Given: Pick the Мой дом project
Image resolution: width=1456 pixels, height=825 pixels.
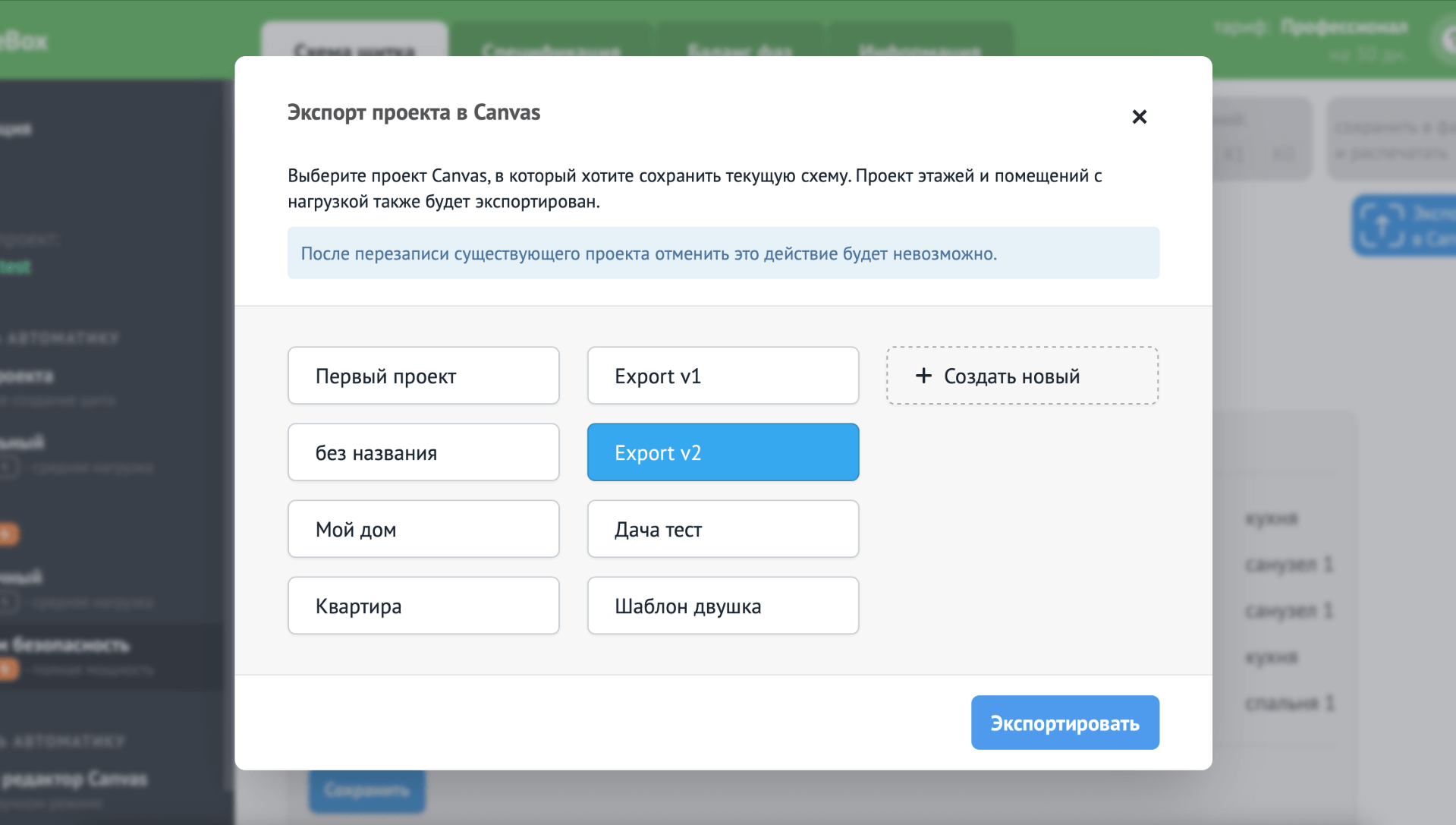Looking at the screenshot, I should click(423, 529).
